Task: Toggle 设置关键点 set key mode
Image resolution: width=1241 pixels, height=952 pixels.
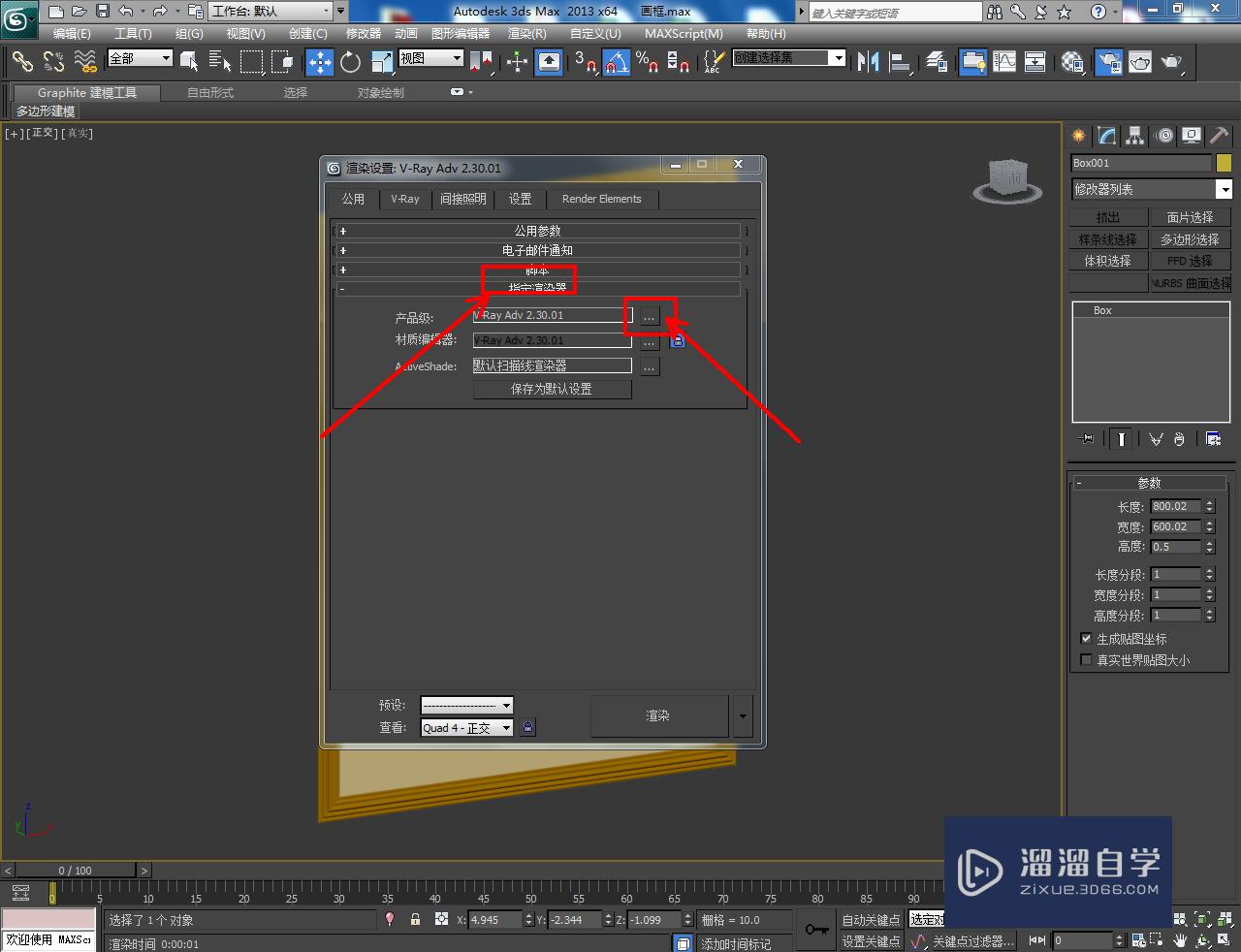Action: (x=871, y=940)
